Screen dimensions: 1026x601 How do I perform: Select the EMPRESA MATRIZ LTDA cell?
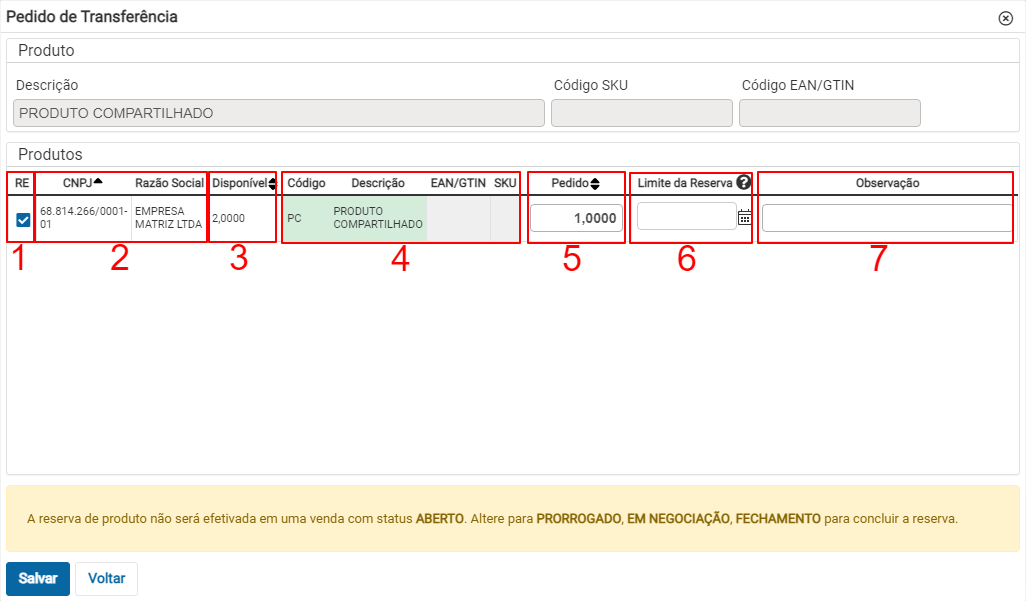(169, 217)
